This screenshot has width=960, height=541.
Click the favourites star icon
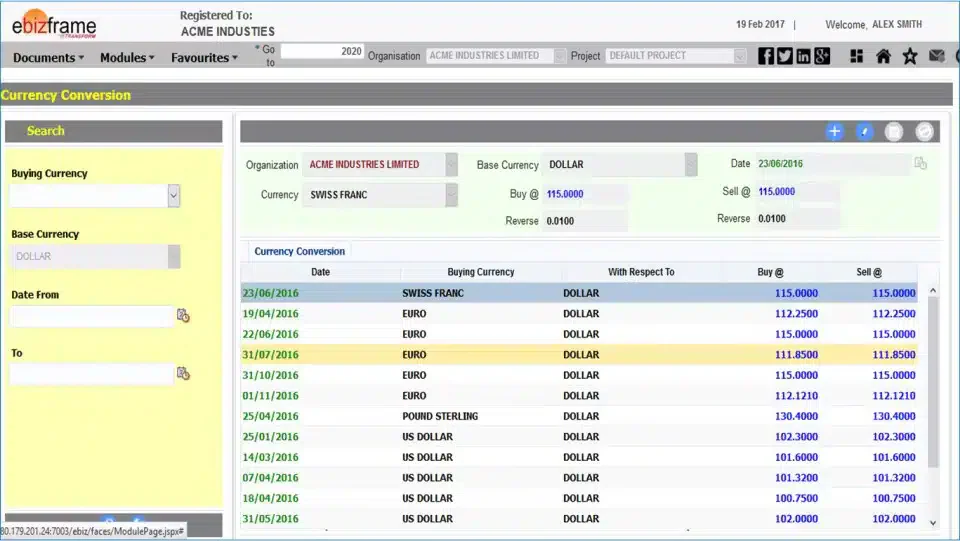[x=910, y=56]
